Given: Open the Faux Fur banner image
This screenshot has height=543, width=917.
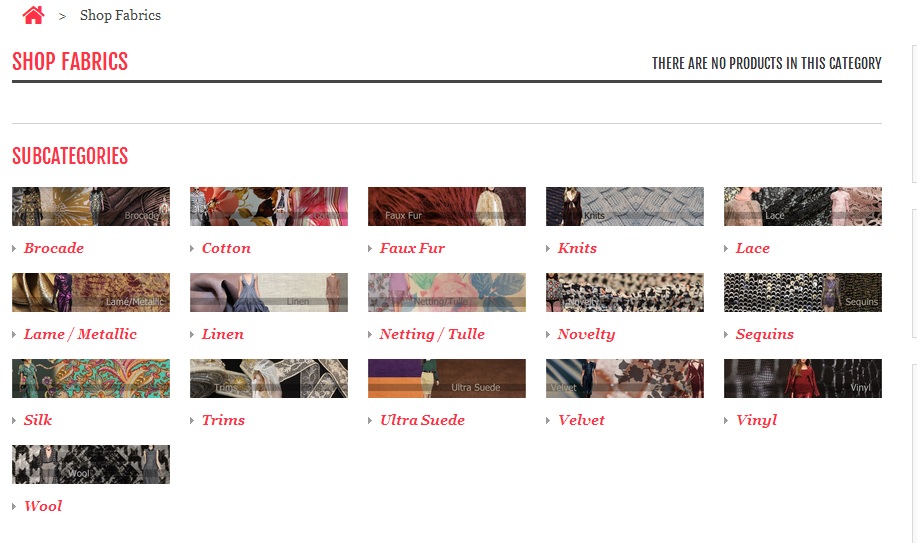Looking at the screenshot, I should click(x=447, y=207).
